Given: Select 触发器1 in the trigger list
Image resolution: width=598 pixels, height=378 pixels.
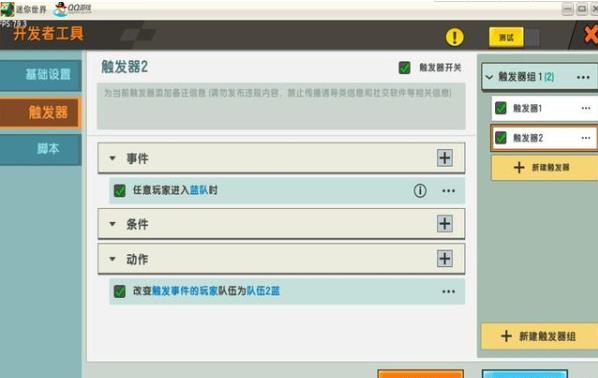Looking at the screenshot, I should [x=545, y=109].
